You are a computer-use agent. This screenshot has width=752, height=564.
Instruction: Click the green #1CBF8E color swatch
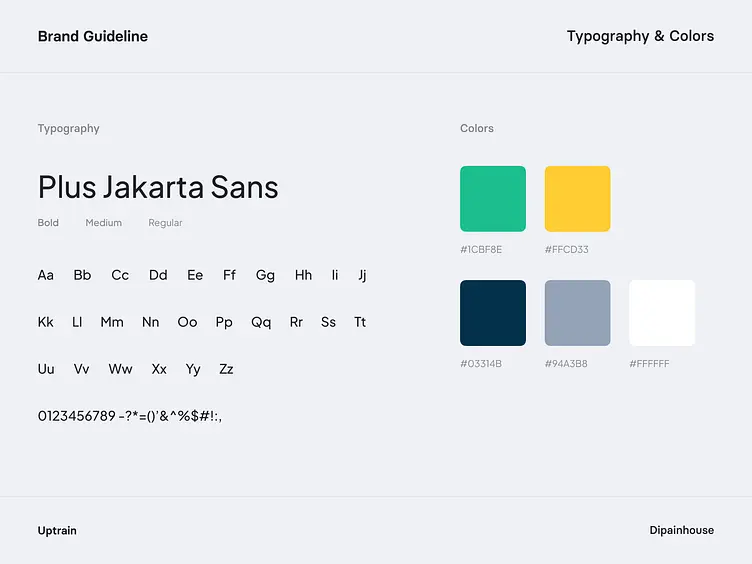click(x=493, y=199)
